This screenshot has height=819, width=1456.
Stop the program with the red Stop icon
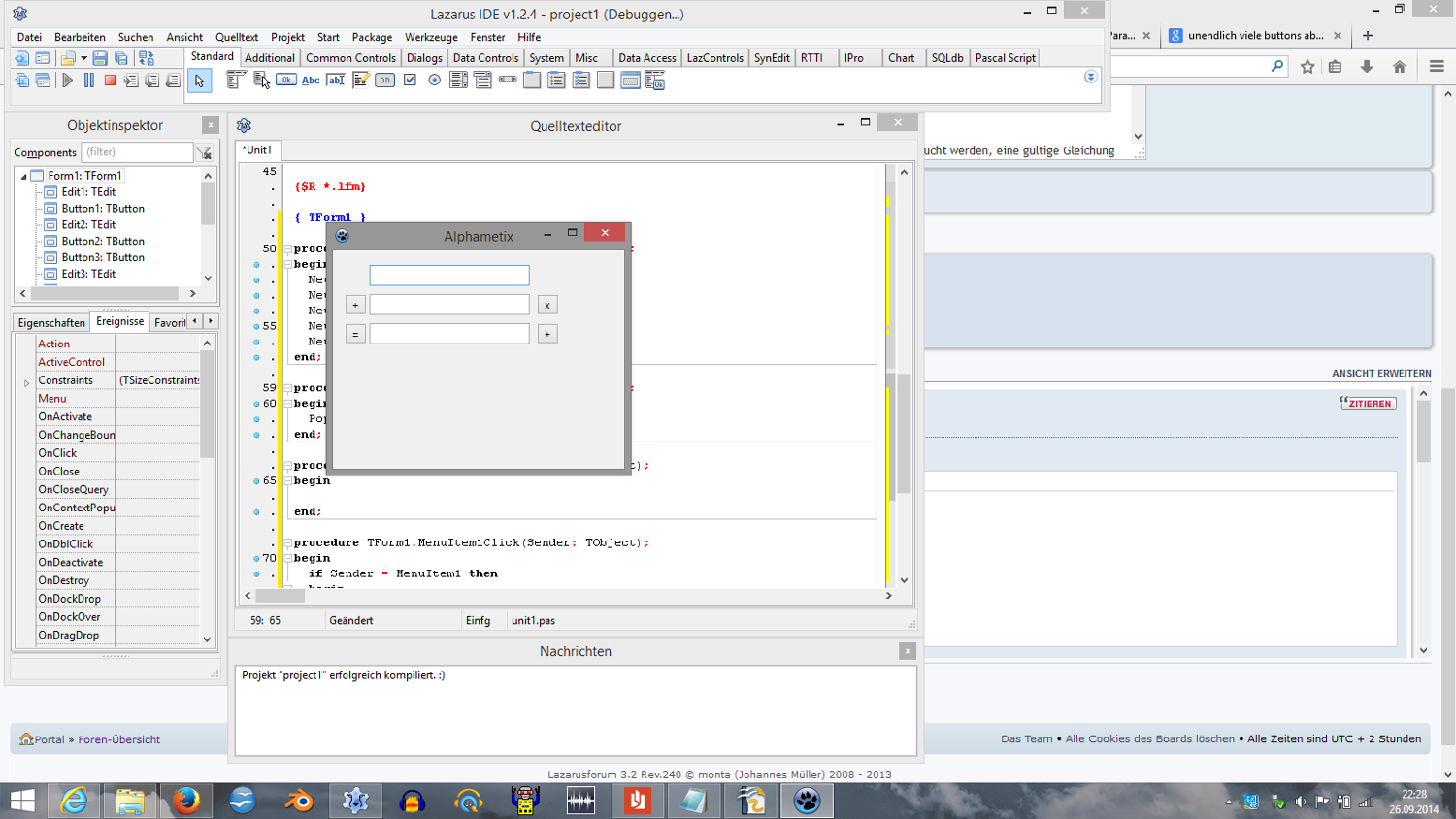coord(110,81)
